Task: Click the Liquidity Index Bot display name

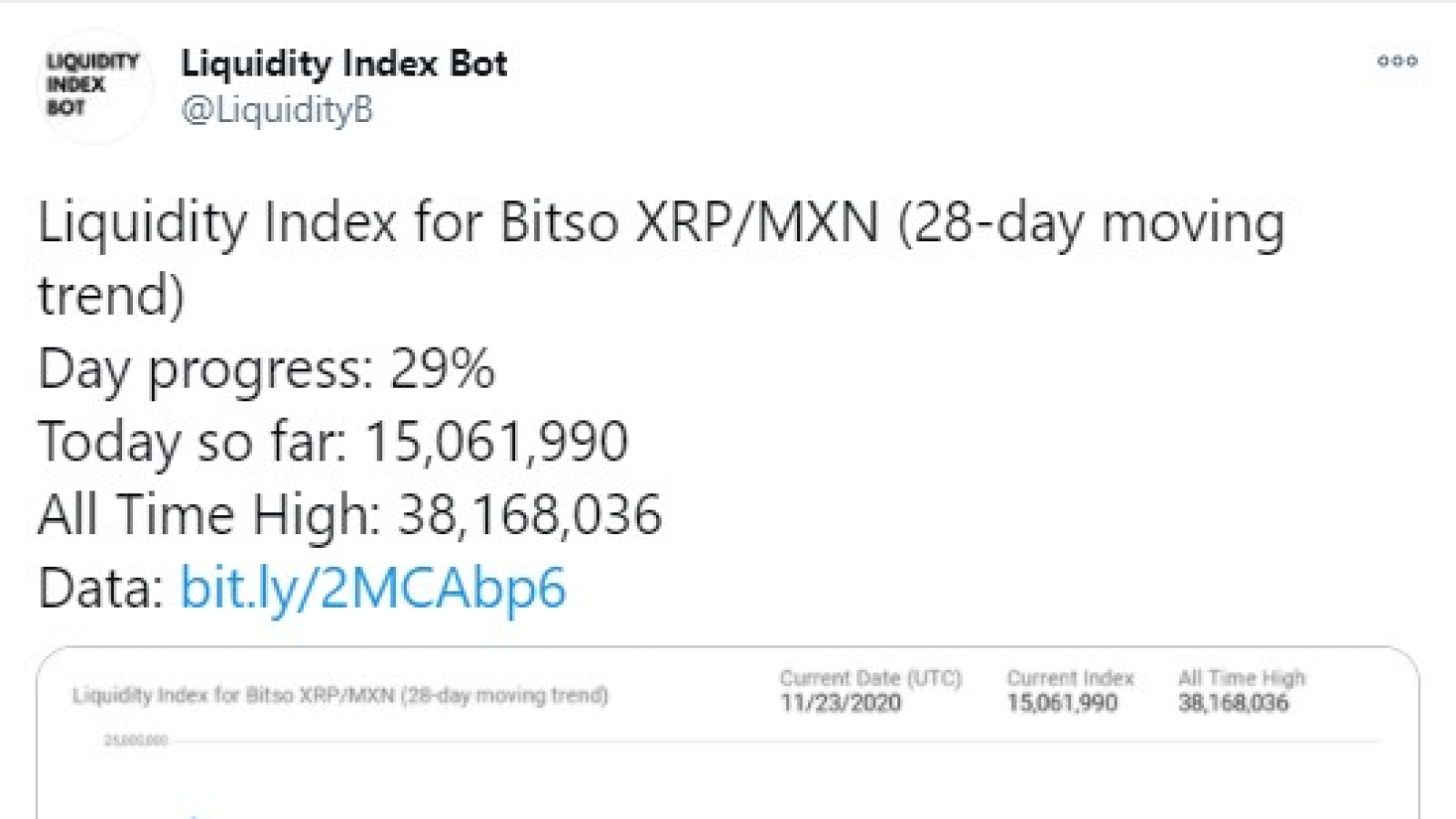Action: [x=344, y=64]
